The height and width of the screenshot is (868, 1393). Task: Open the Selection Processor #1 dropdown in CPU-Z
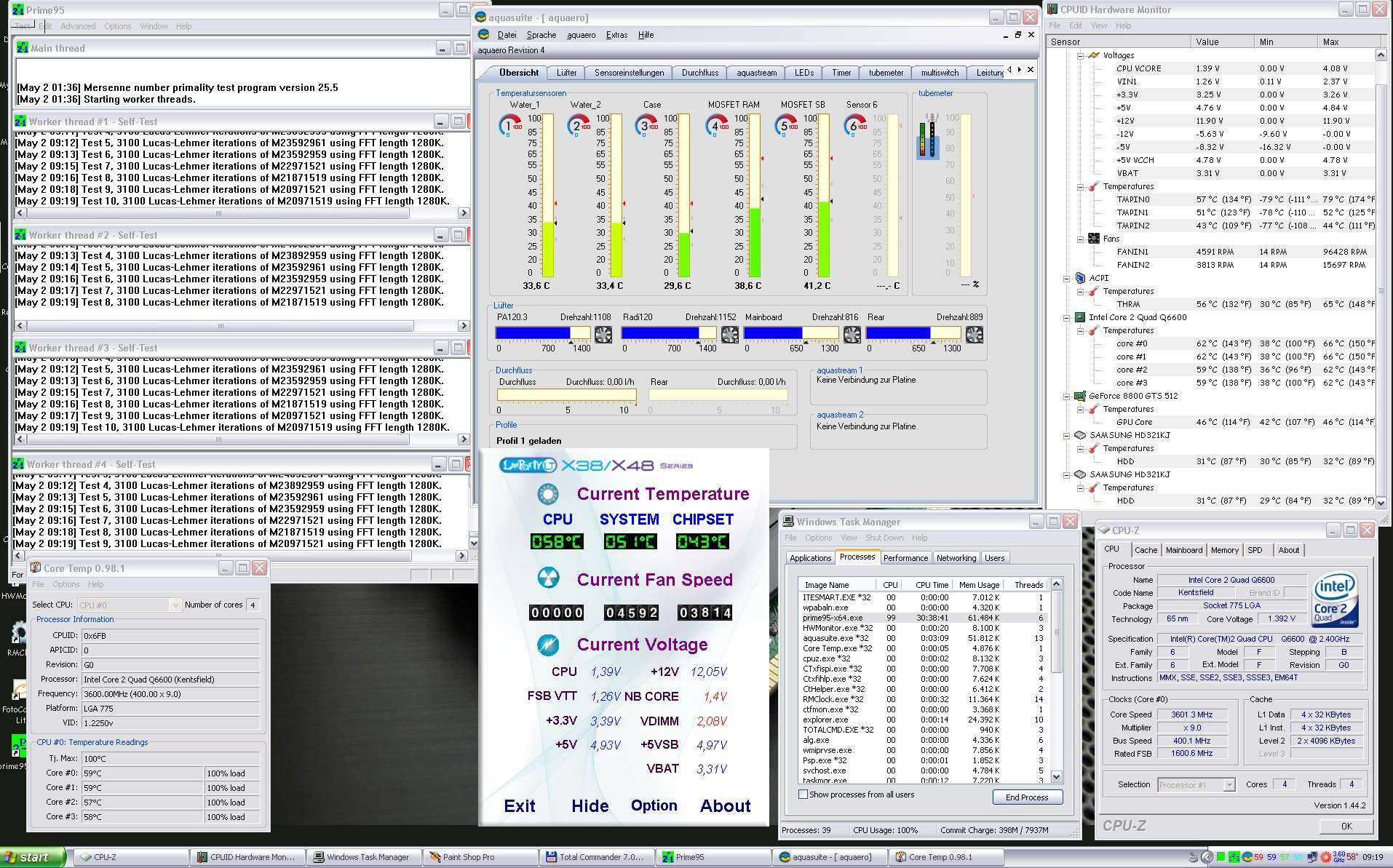[1229, 784]
